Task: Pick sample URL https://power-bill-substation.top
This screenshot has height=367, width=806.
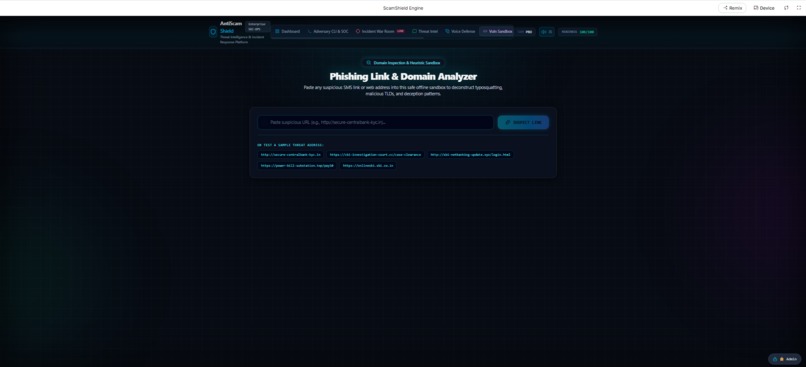Action: (297, 166)
